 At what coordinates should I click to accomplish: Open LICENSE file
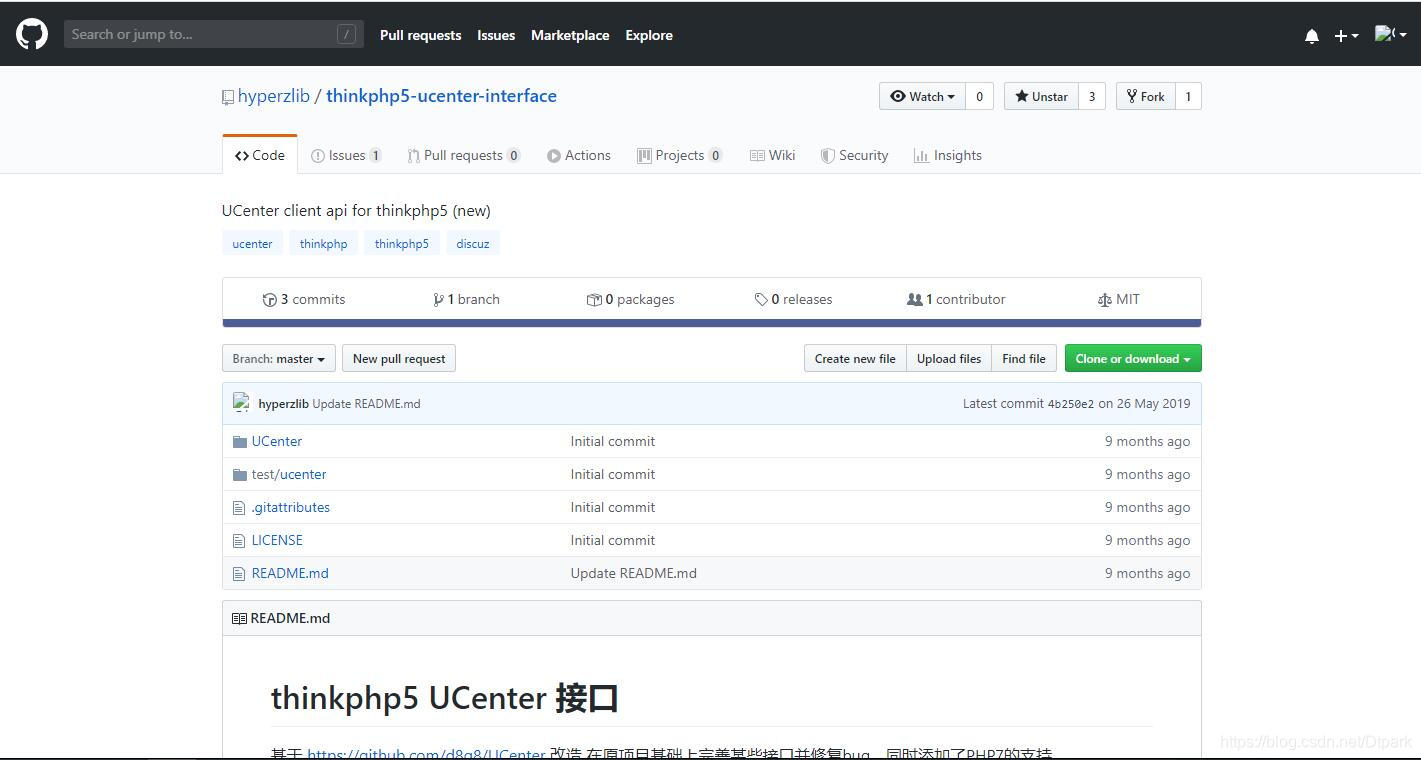point(277,540)
